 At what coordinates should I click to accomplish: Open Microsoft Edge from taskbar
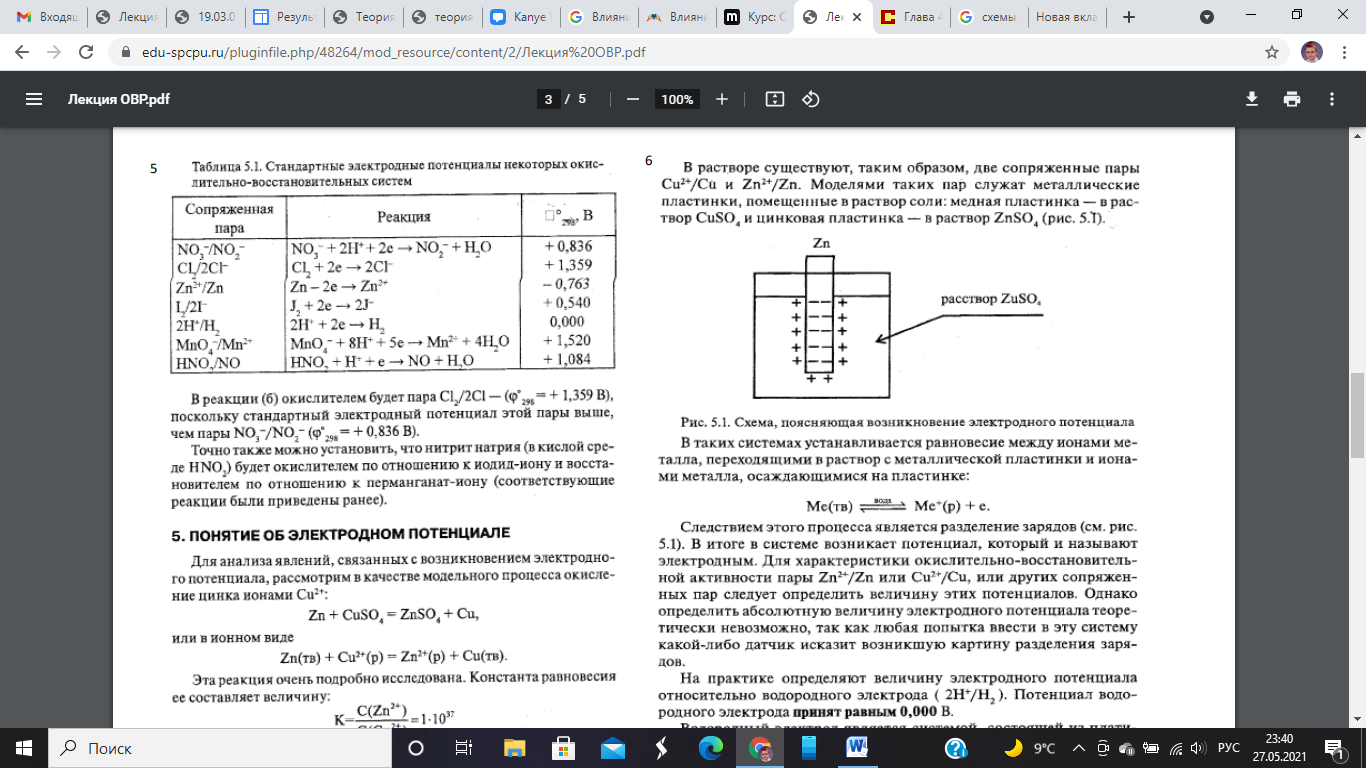[710, 747]
